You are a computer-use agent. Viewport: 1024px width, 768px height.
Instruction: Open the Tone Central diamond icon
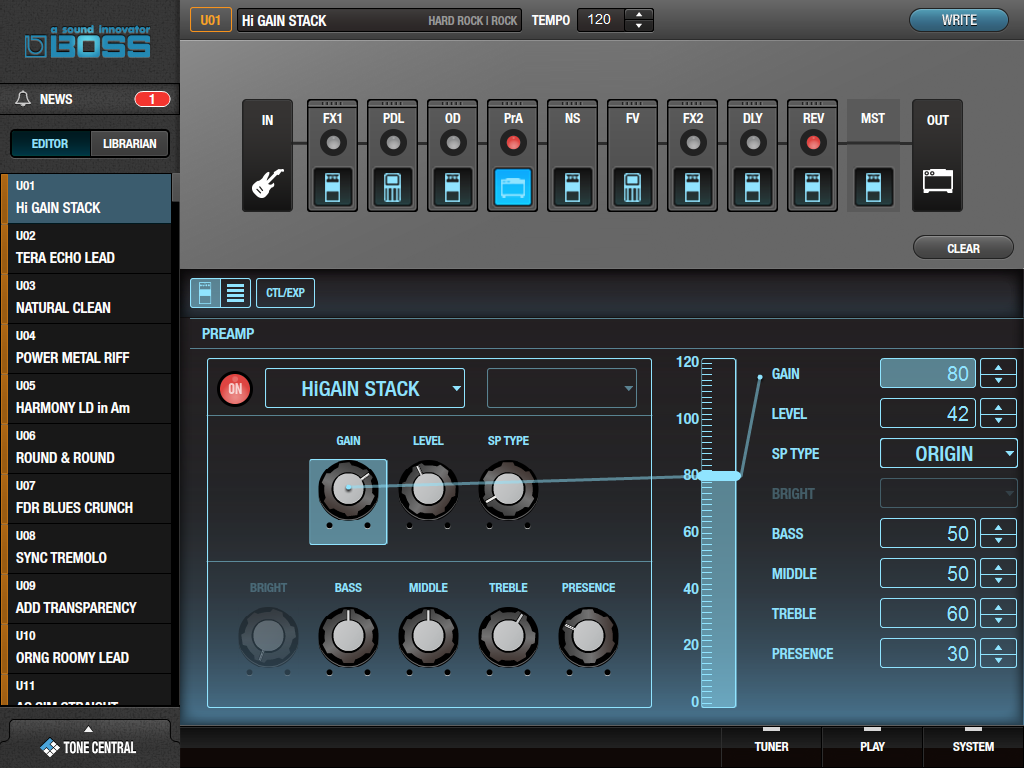50,747
